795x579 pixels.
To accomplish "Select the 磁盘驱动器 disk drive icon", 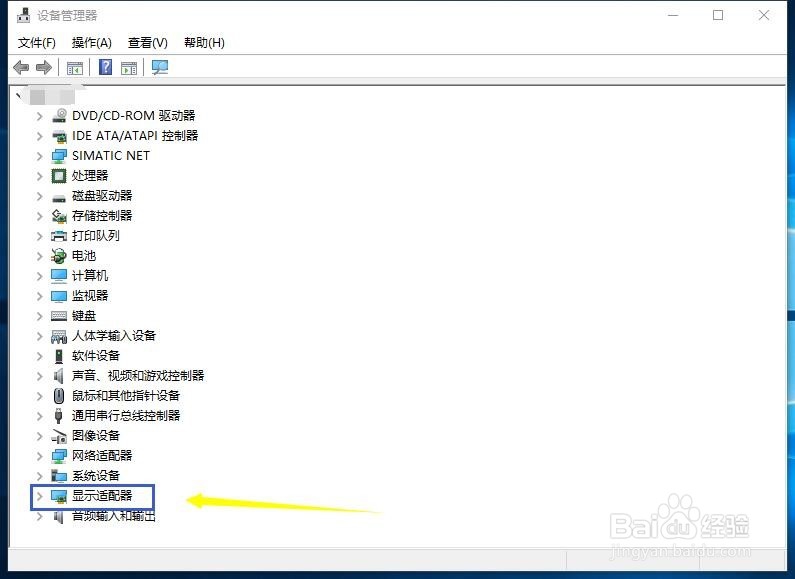I will click(59, 197).
